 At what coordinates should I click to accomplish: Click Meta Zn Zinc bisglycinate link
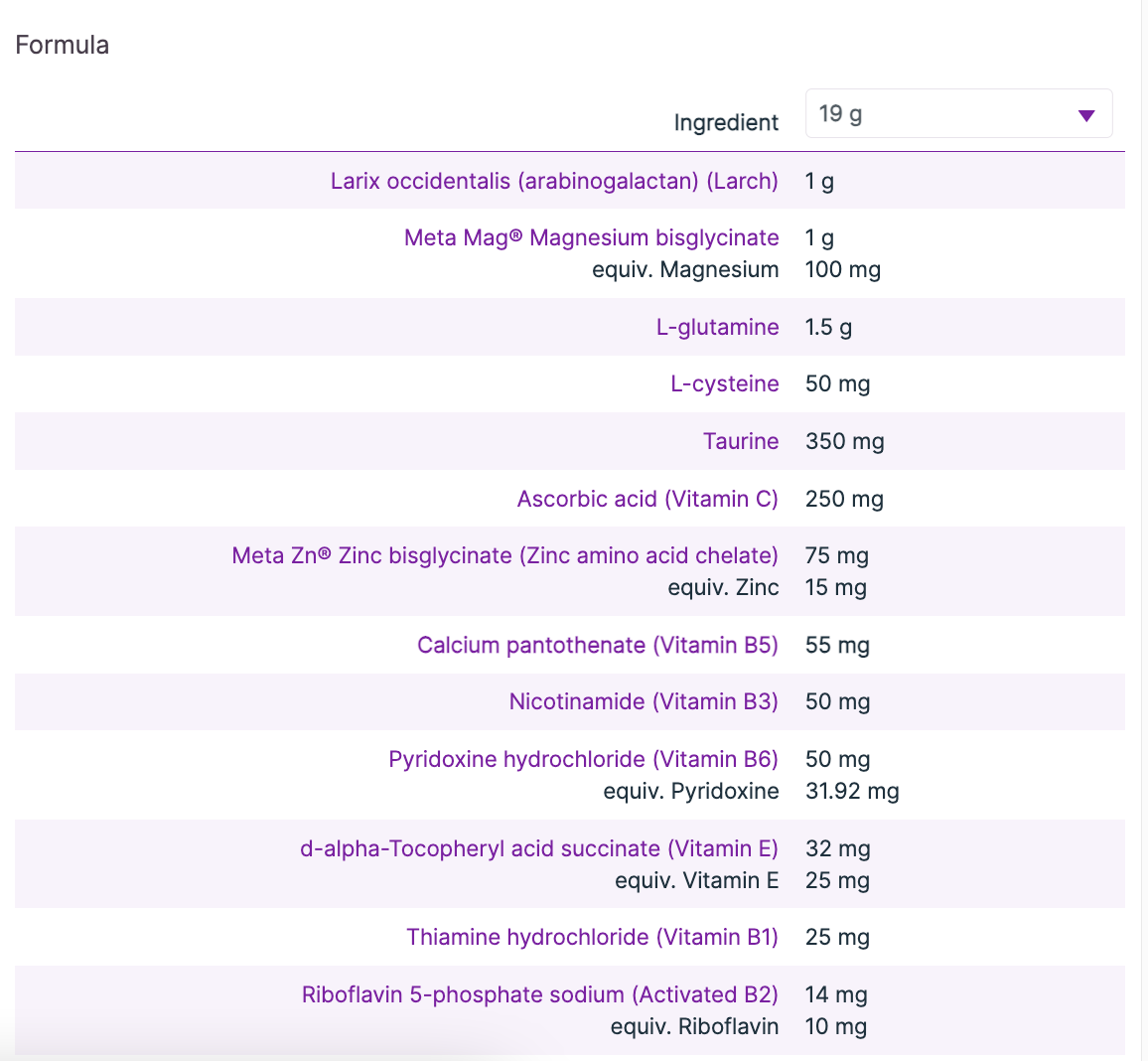click(504, 555)
